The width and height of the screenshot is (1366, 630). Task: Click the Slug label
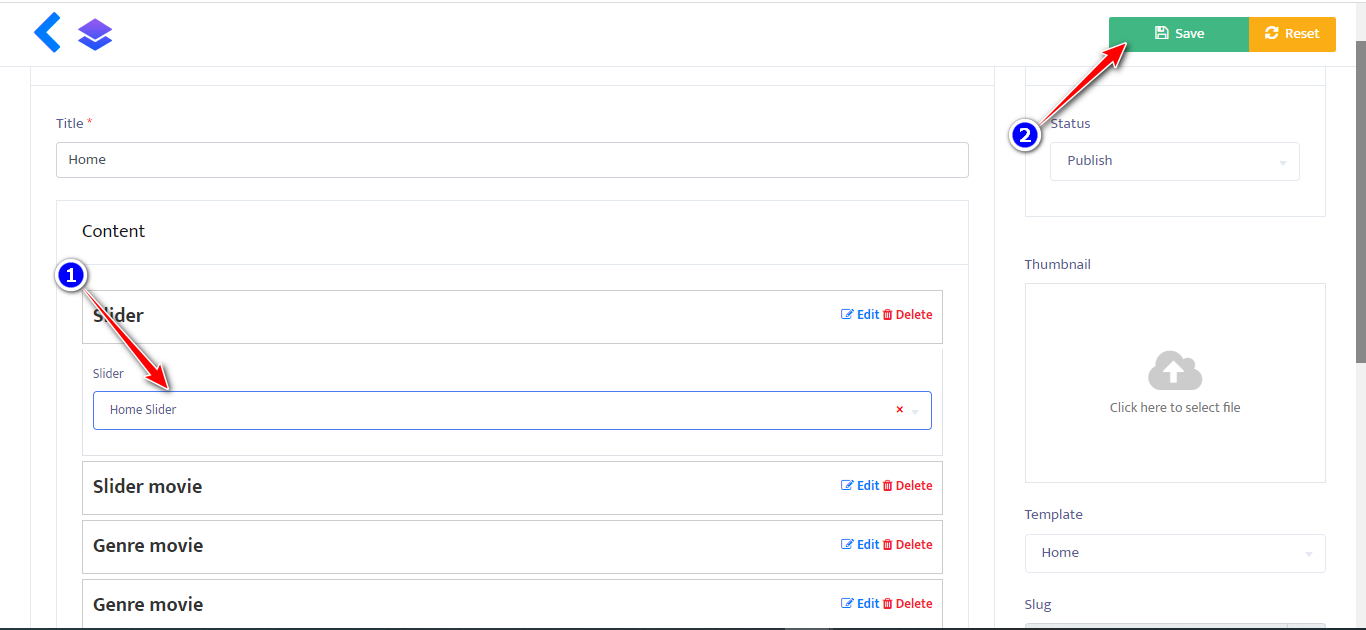click(x=1038, y=605)
